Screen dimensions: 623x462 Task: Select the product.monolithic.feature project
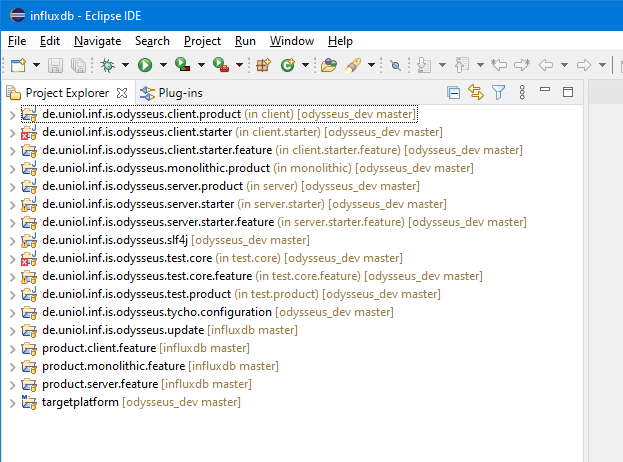(112, 366)
